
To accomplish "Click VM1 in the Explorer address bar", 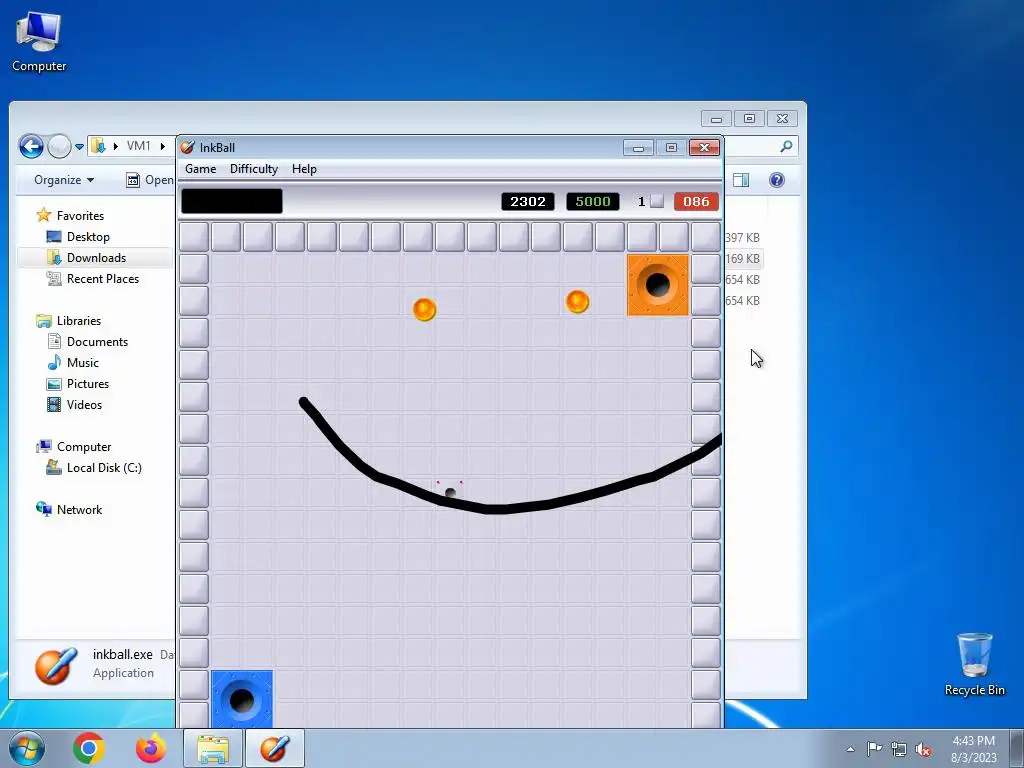I will click(x=138, y=146).
